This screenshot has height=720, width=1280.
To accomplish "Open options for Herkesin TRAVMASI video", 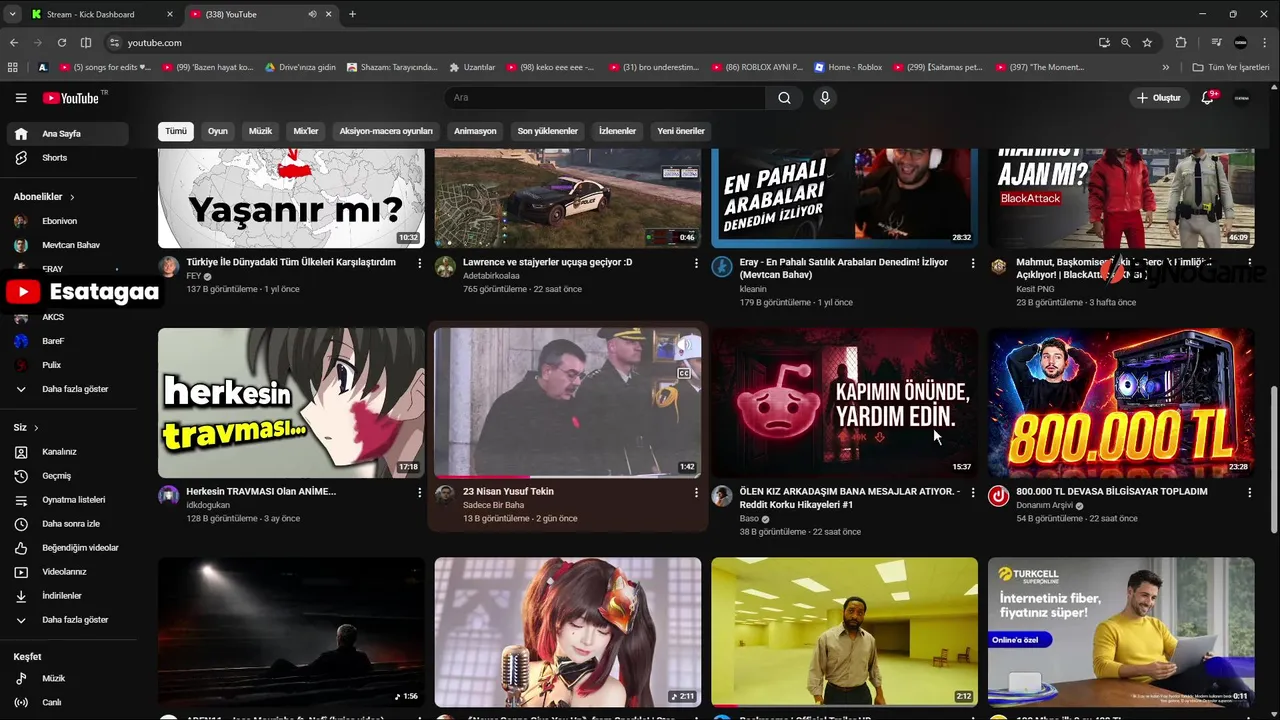I will pos(419,492).
